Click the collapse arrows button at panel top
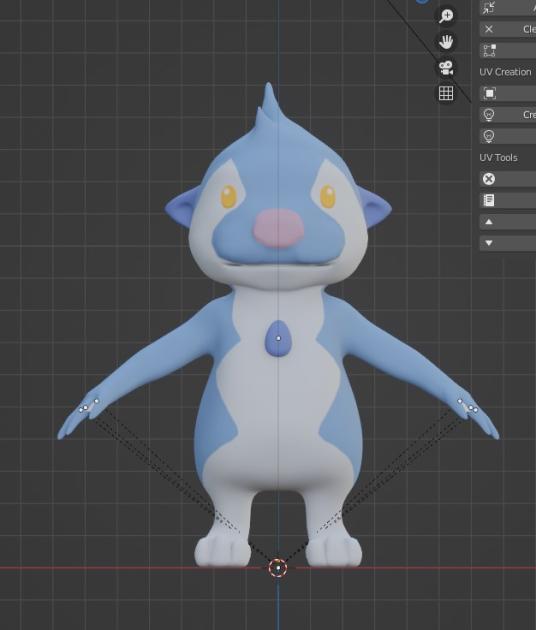Image resolution: width=536 pixels, height=630 pixels. [x=508, y=8]
